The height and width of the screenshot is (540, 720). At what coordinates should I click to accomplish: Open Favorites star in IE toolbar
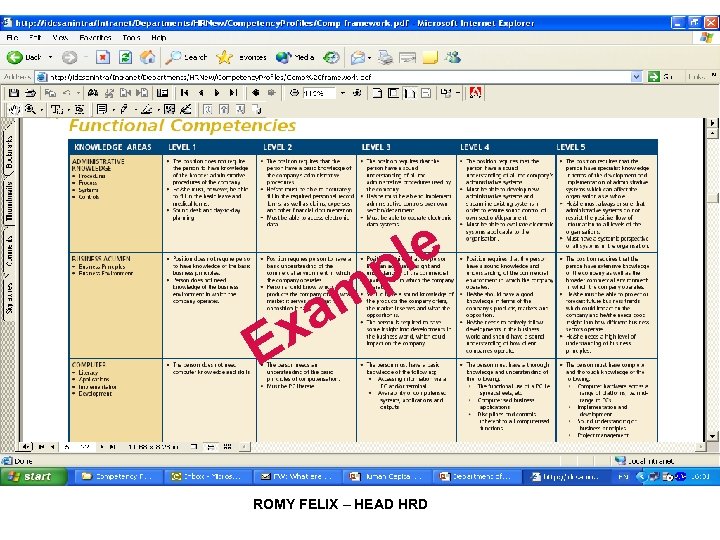(x=242, y=57)
